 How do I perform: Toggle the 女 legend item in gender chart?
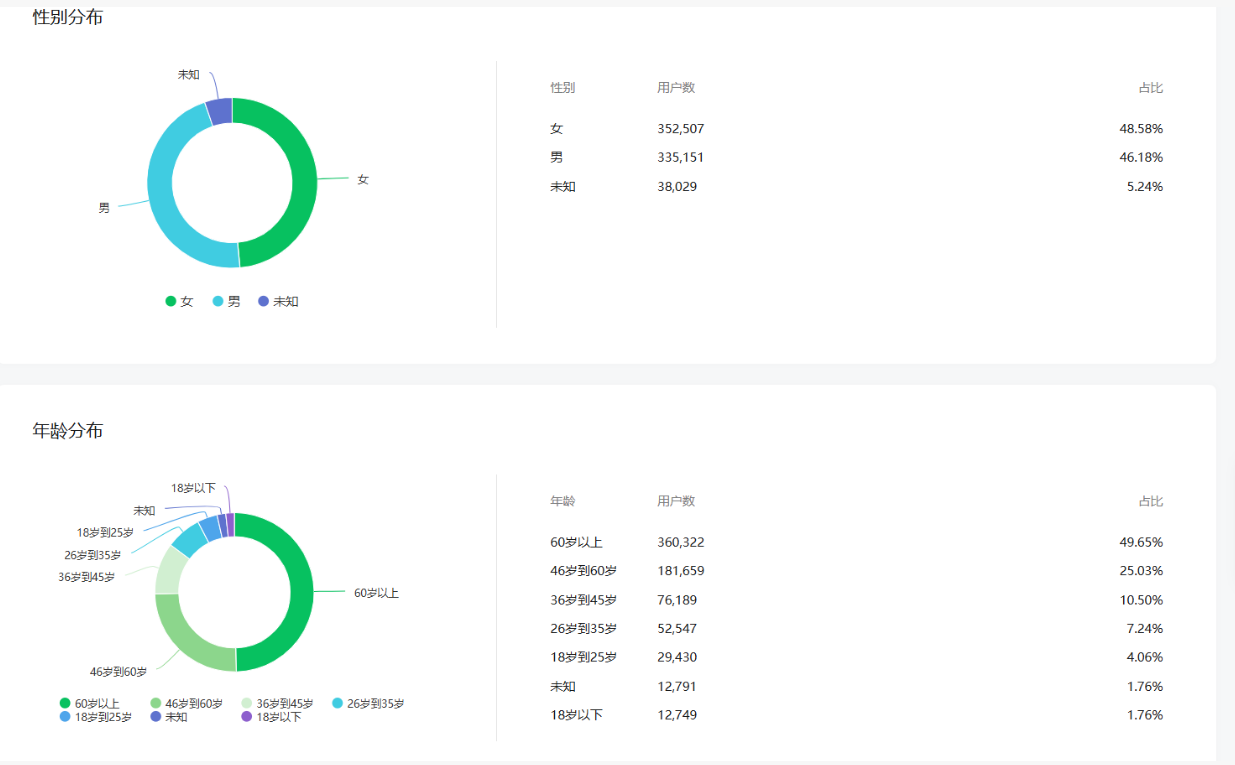click(x=180, y=301)
